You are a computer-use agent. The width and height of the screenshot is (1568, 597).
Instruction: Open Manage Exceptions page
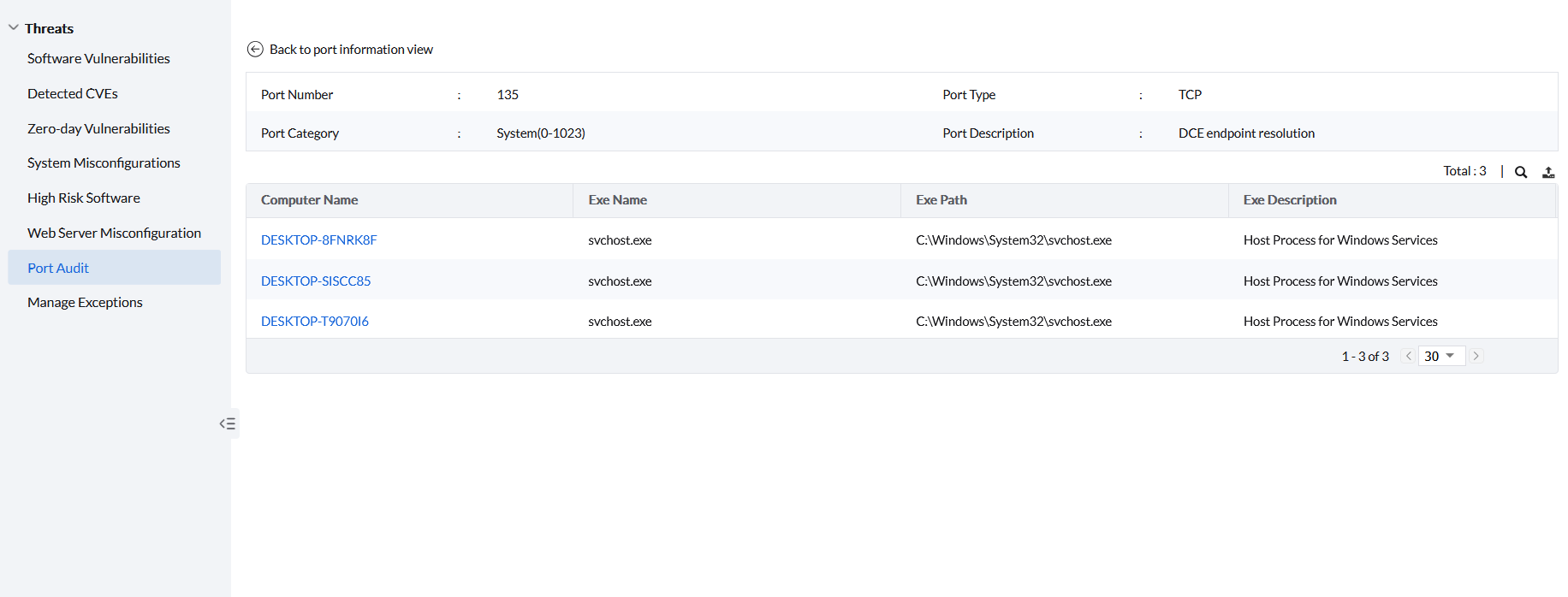(x=85, y=302)
